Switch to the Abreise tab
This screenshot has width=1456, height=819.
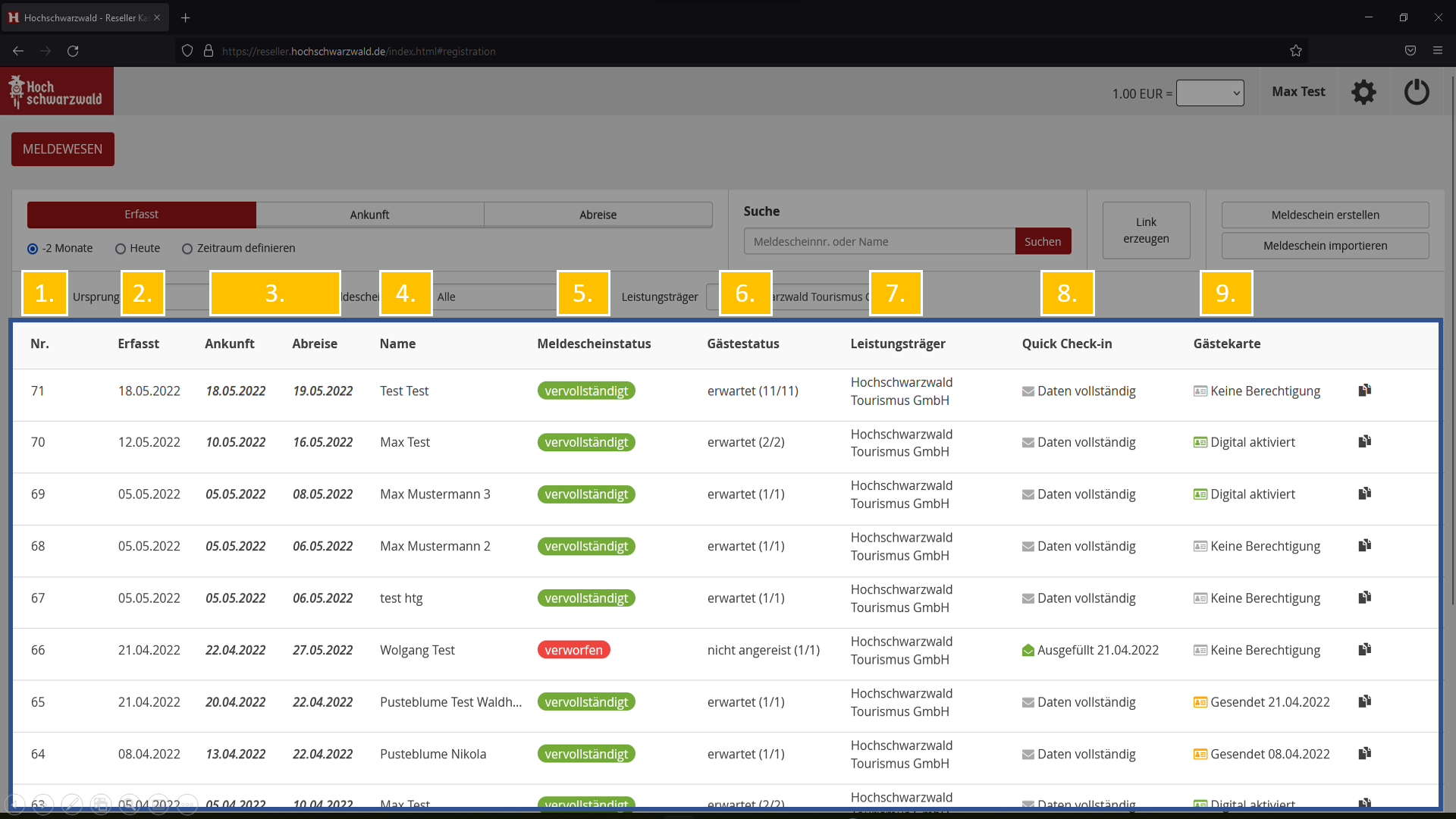[598, 215]
